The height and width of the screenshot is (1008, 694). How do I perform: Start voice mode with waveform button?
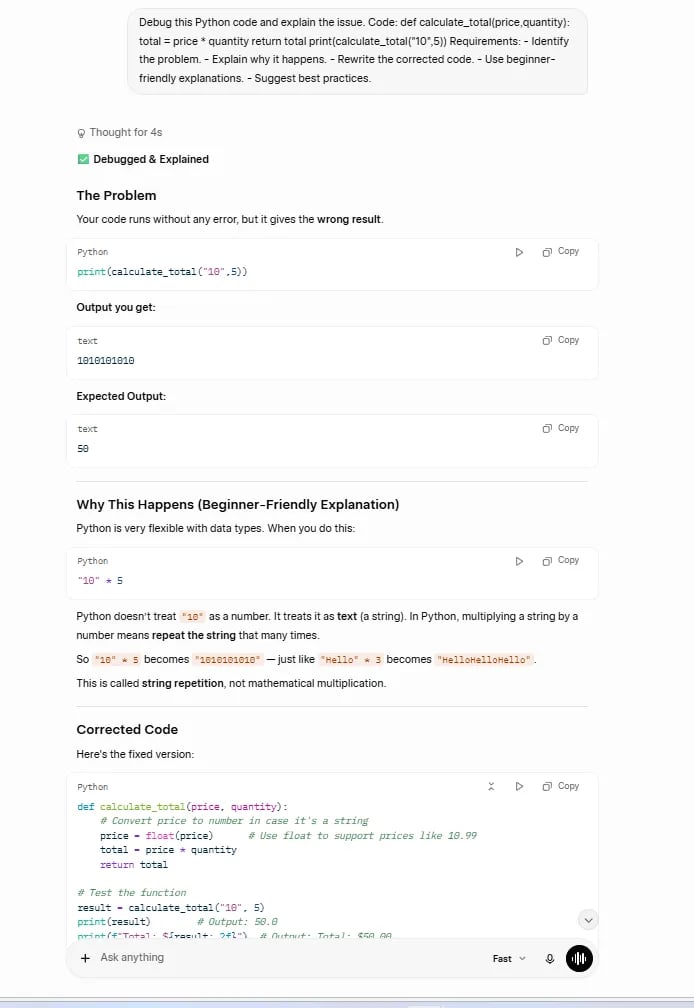[579, 958]
